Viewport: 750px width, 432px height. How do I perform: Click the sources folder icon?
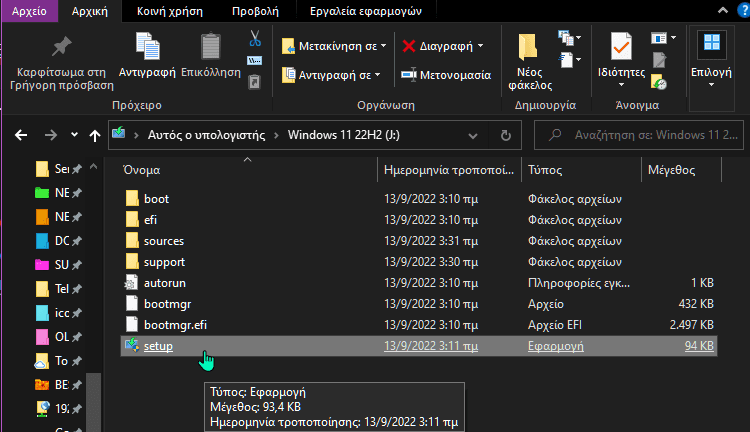[132, 241]
